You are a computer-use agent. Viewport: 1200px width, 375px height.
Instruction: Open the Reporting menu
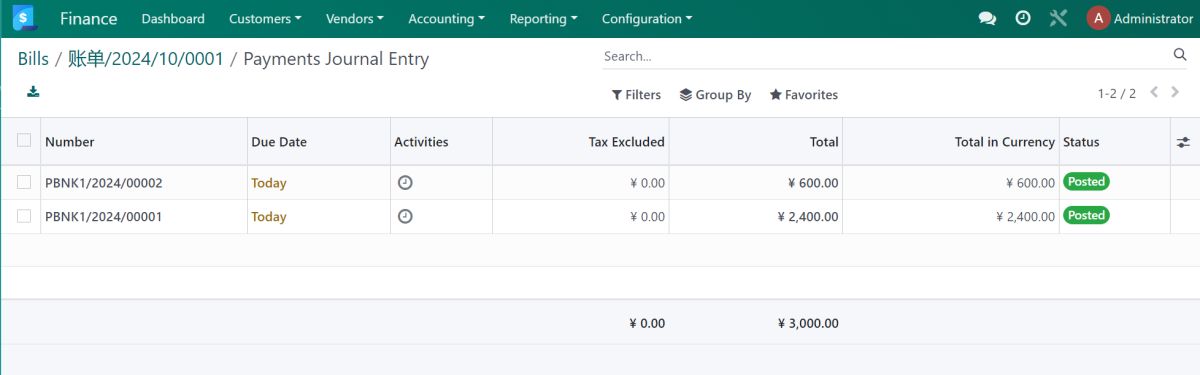[x=543, y=18]
